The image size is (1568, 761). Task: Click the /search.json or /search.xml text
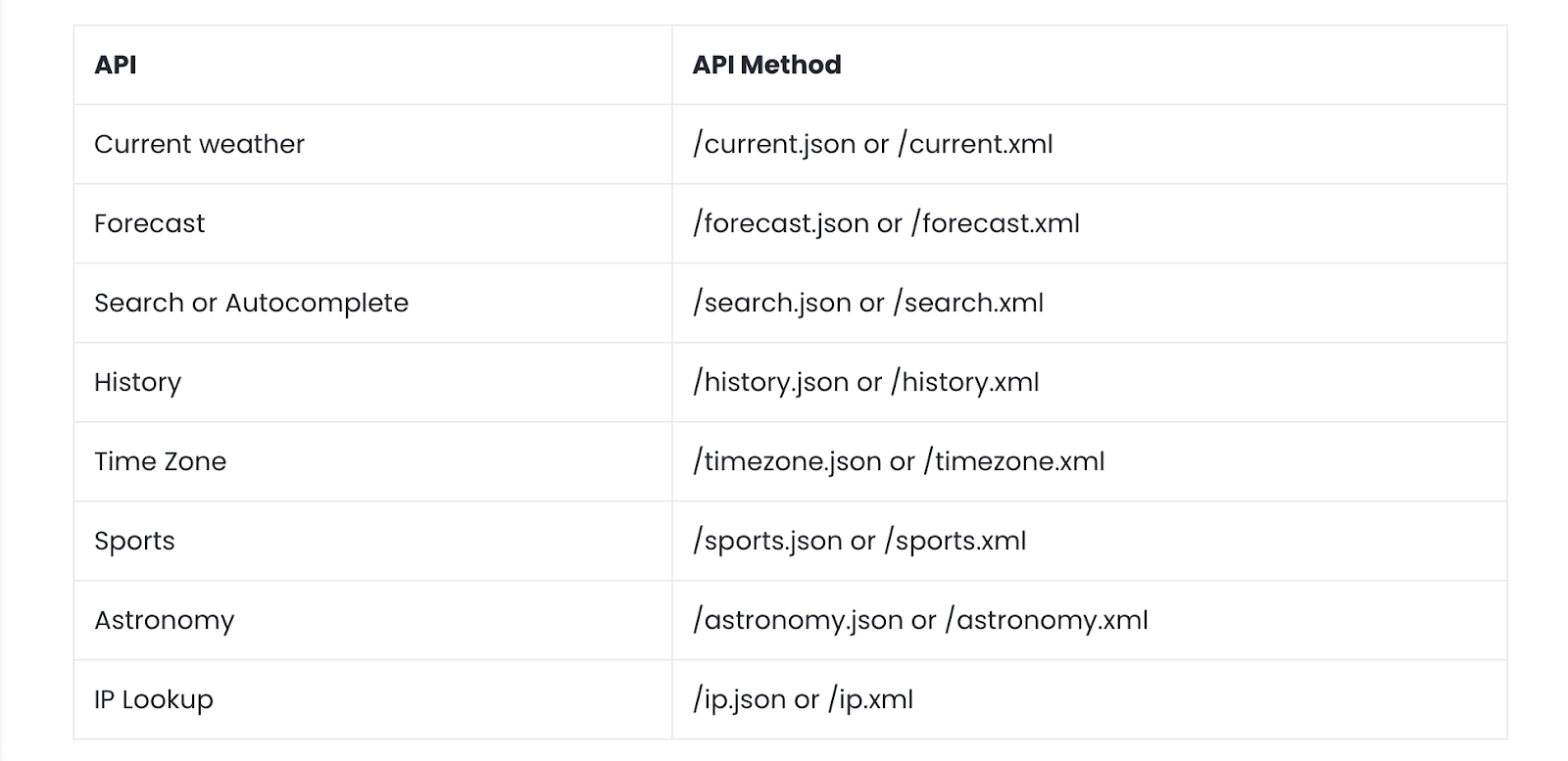pos(867,303)
